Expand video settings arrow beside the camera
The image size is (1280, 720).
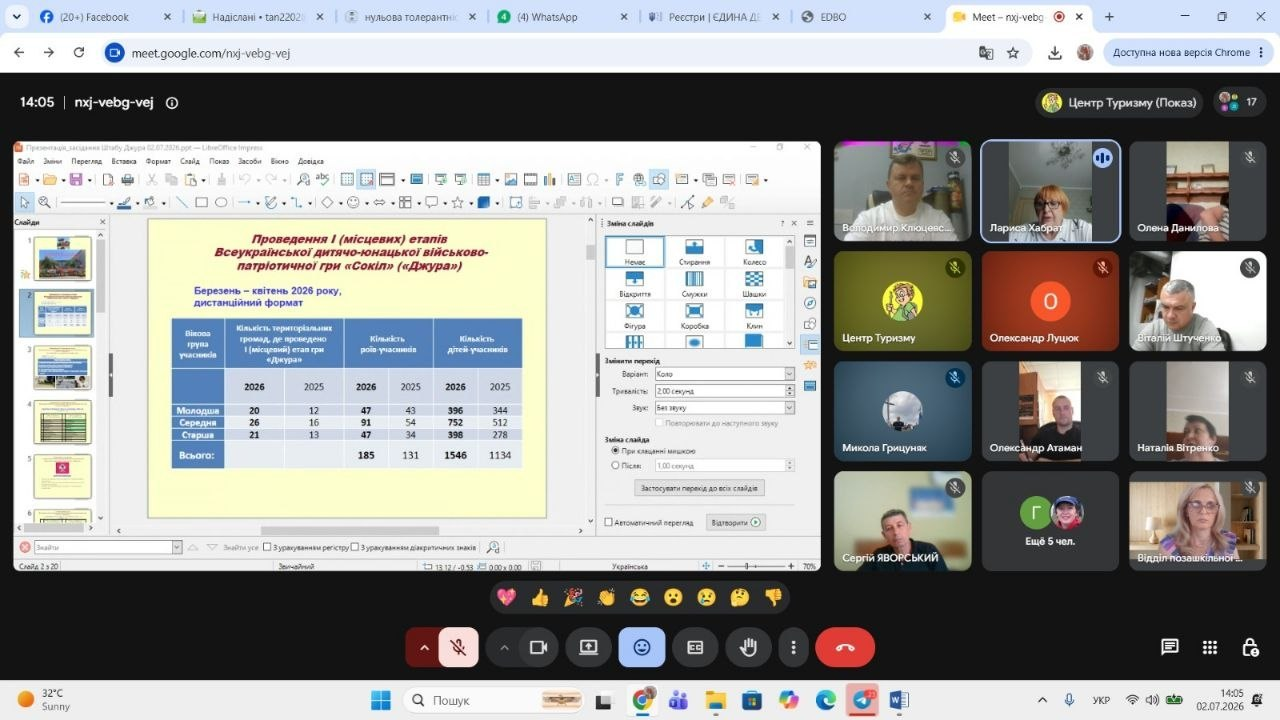tap(504, 647)
